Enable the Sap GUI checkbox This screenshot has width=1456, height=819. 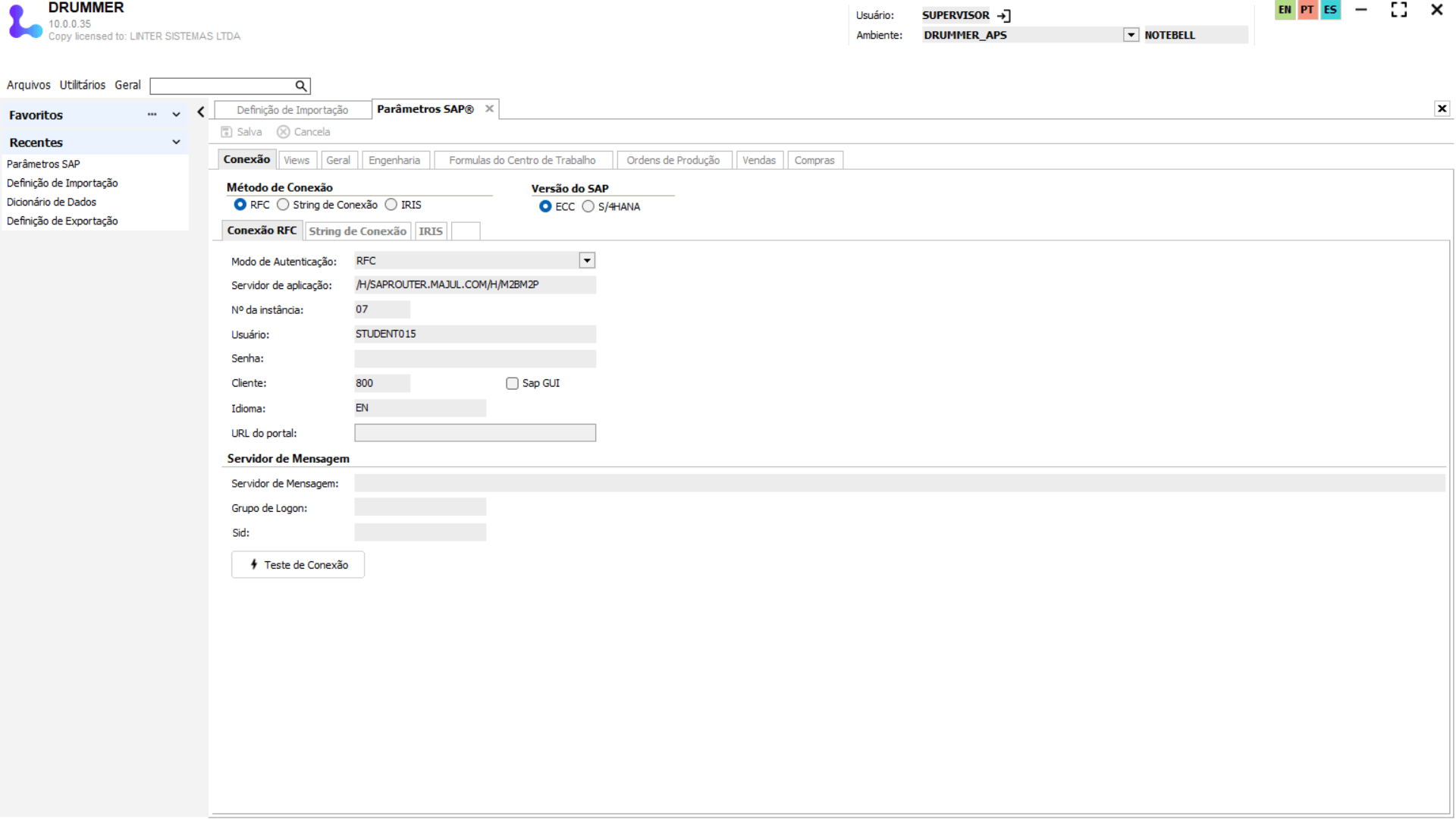(513, 384)
